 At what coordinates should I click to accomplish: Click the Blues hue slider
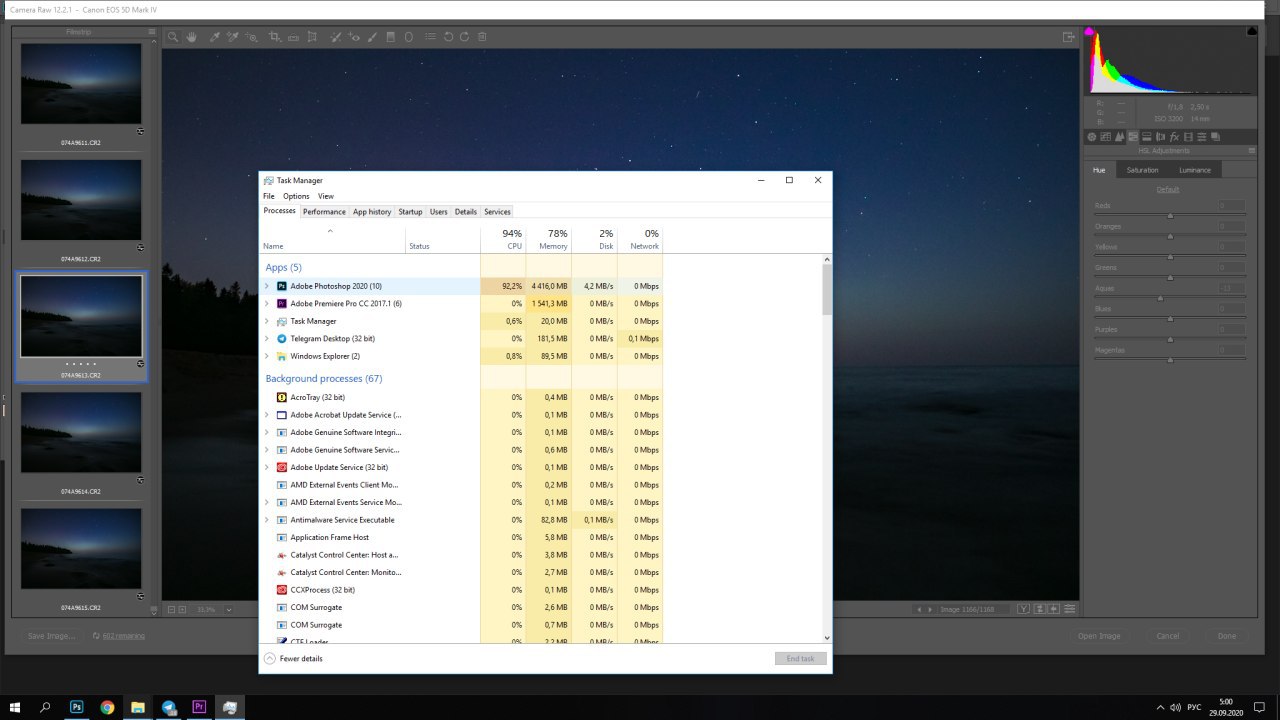[1170, 319]
